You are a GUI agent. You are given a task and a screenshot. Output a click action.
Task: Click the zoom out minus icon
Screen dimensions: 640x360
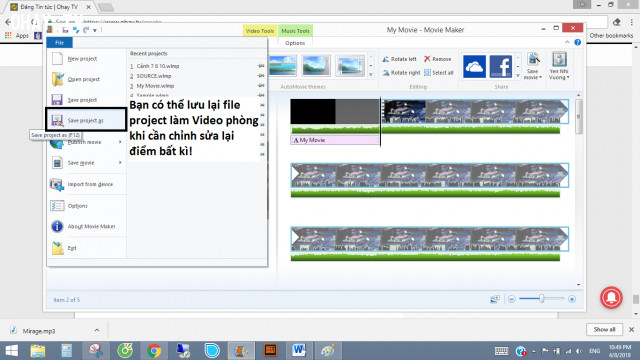pos(511,299)
